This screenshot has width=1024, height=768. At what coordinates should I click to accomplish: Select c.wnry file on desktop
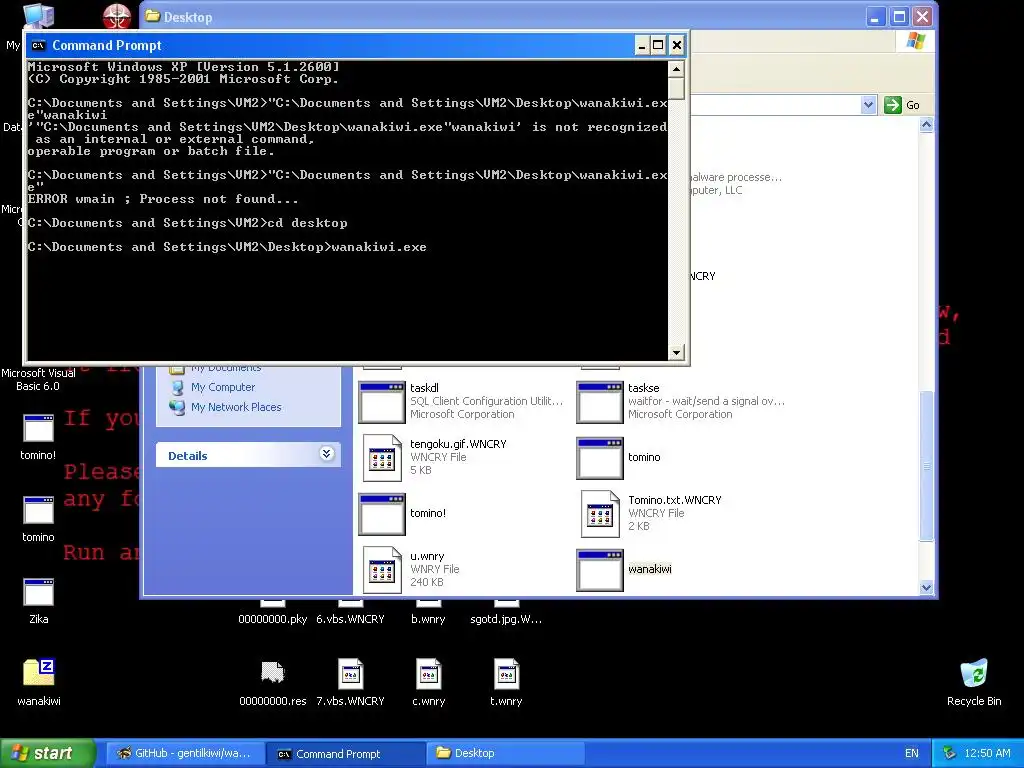(x=428, y=673)
